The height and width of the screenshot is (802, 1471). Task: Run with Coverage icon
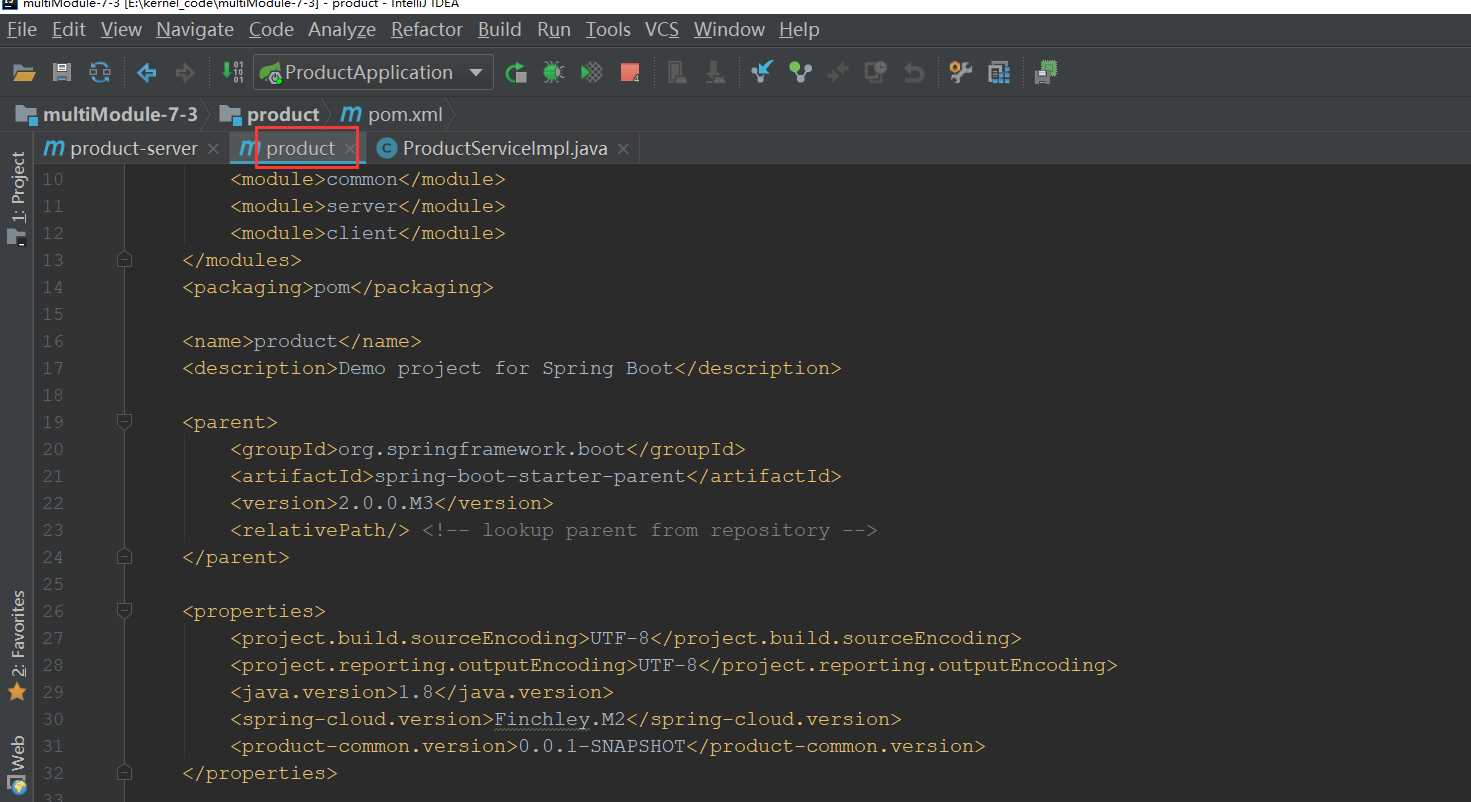coord(592,72)
